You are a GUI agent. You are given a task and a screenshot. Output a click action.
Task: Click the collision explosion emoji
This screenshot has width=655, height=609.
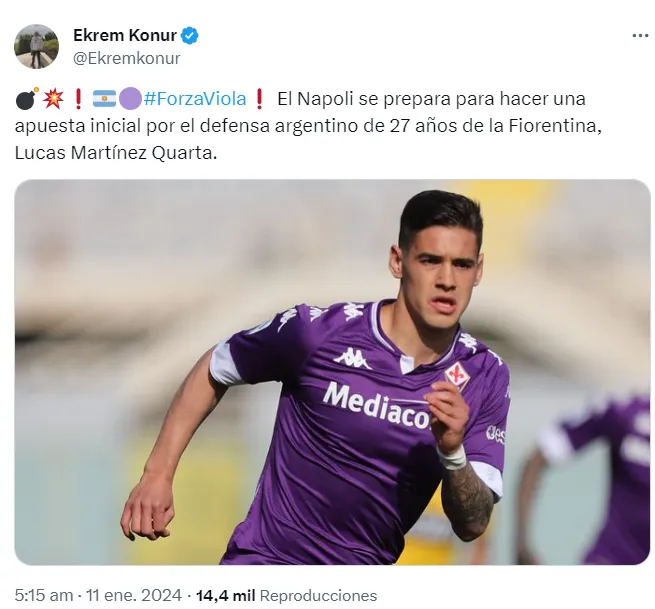53,99
